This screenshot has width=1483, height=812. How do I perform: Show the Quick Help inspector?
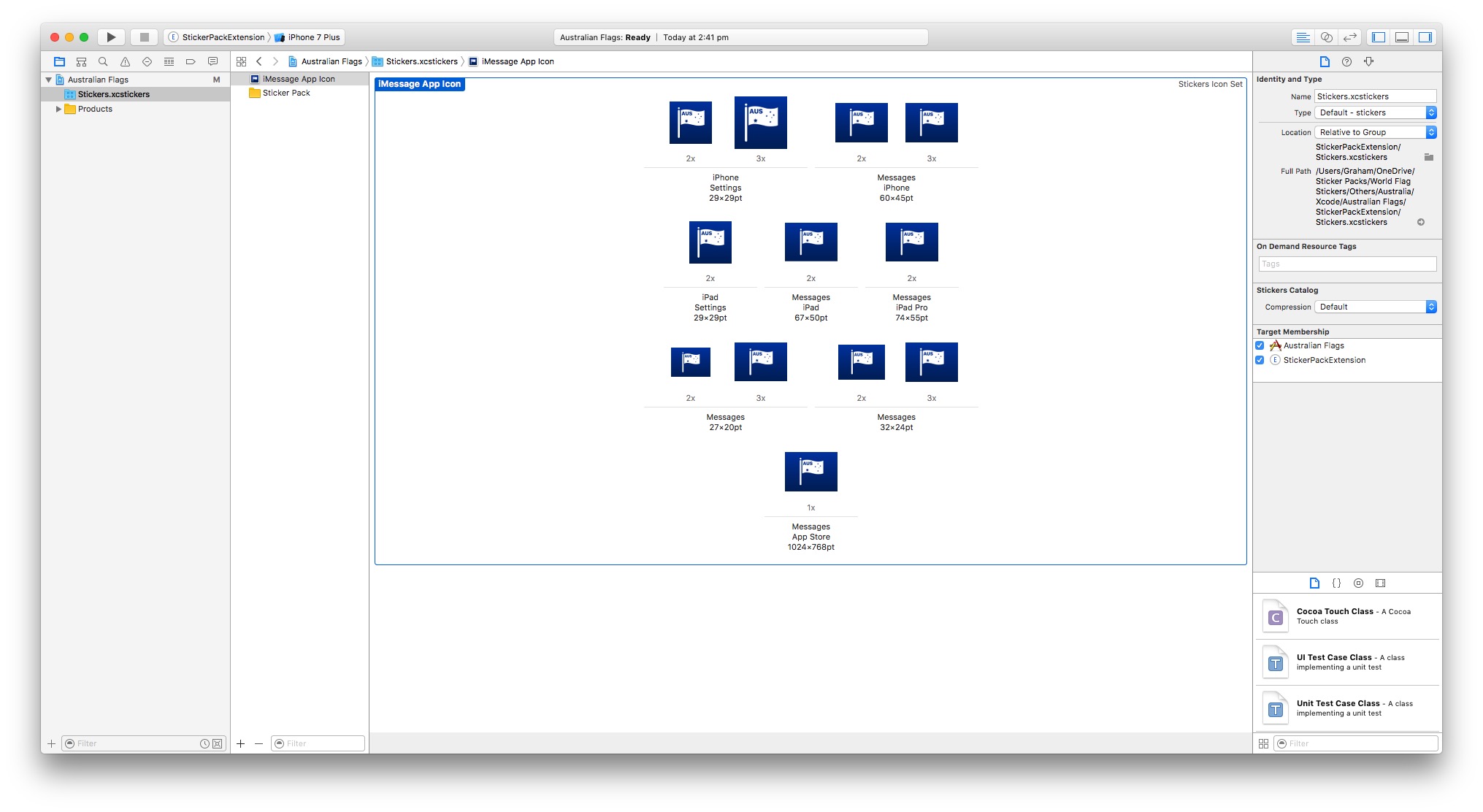(1347, 61)
